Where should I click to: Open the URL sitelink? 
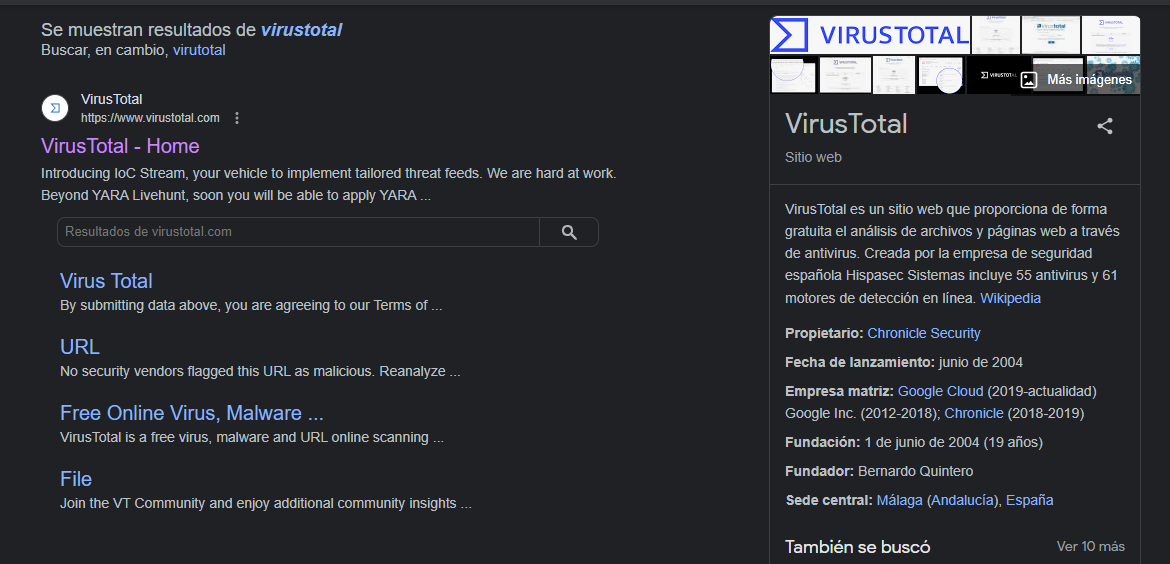point(80,347)
